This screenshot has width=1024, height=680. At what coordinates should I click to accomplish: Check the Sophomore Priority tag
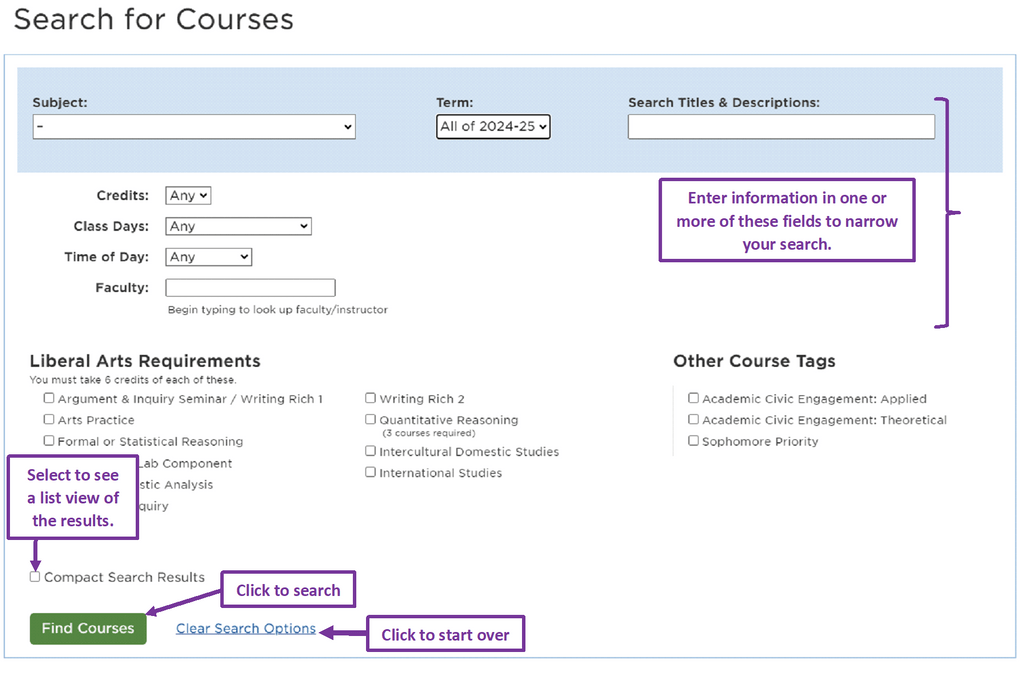tap(693, 441)
